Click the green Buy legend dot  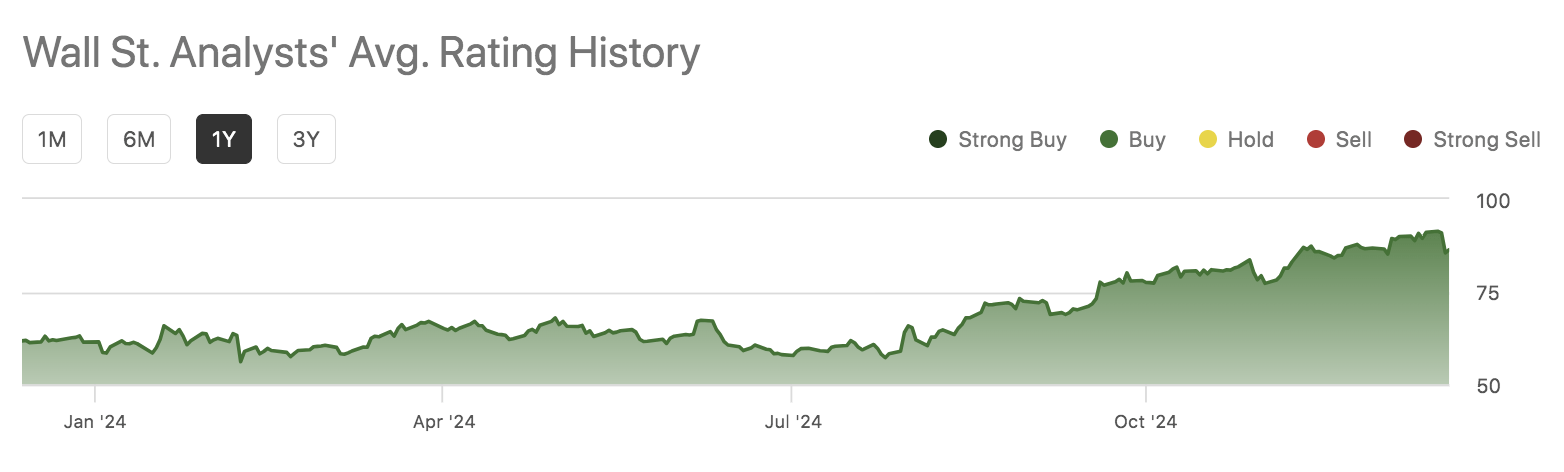(x=1108, y=140)
